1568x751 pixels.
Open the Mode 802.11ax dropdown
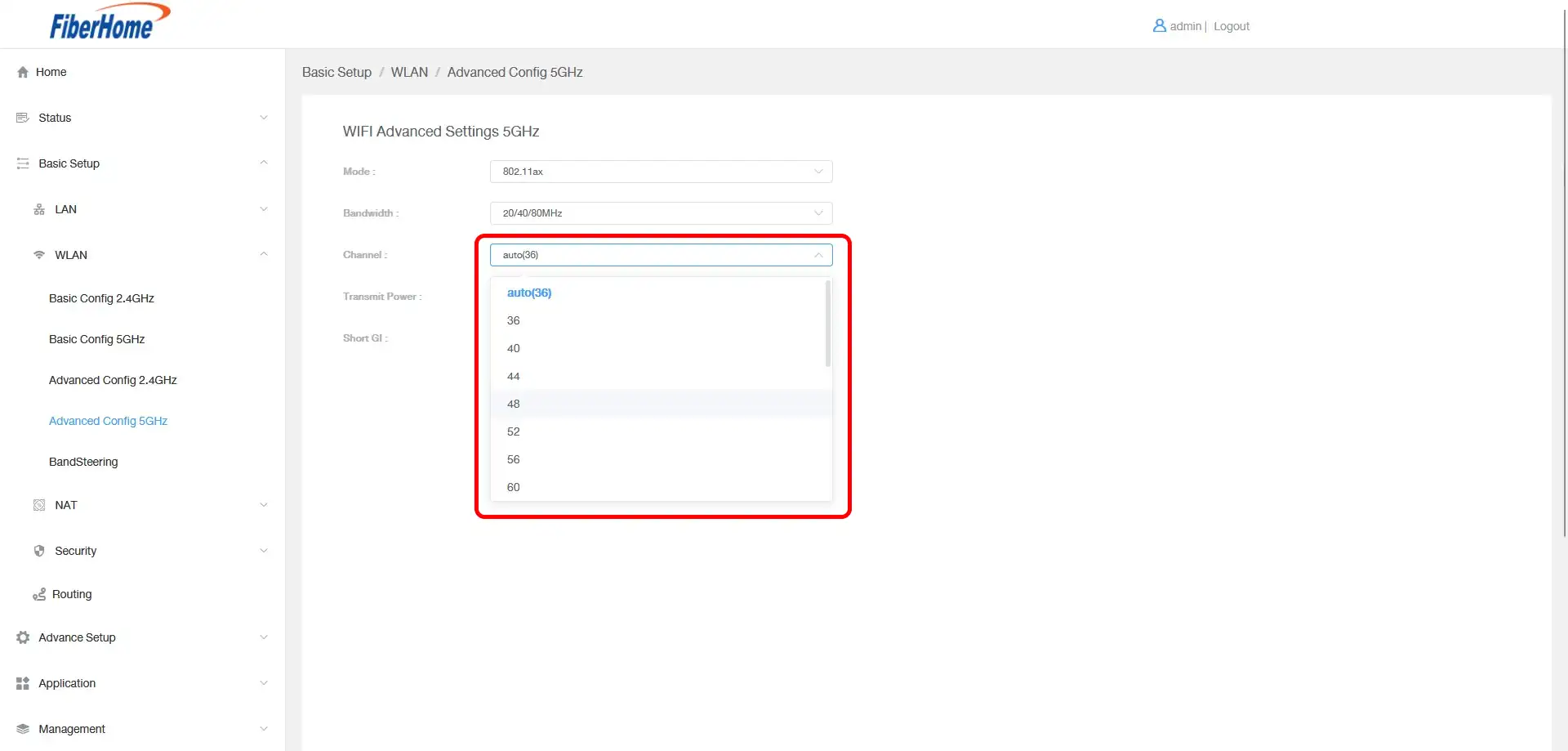[x=661, y=172]
